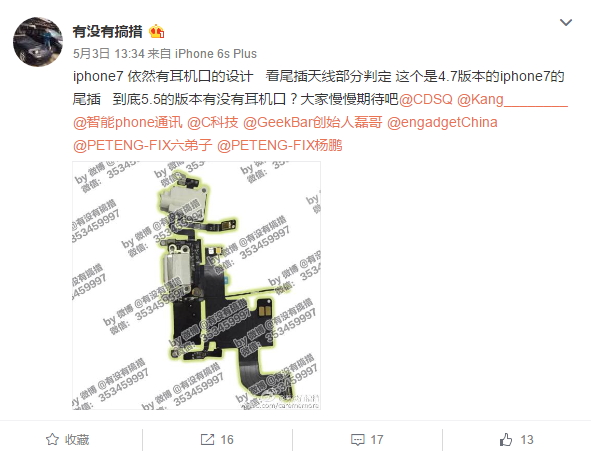The image size is (591, 456).
Task: Open @GeekBar创始人磊哥 mention
Action: (x=312, y=122)
